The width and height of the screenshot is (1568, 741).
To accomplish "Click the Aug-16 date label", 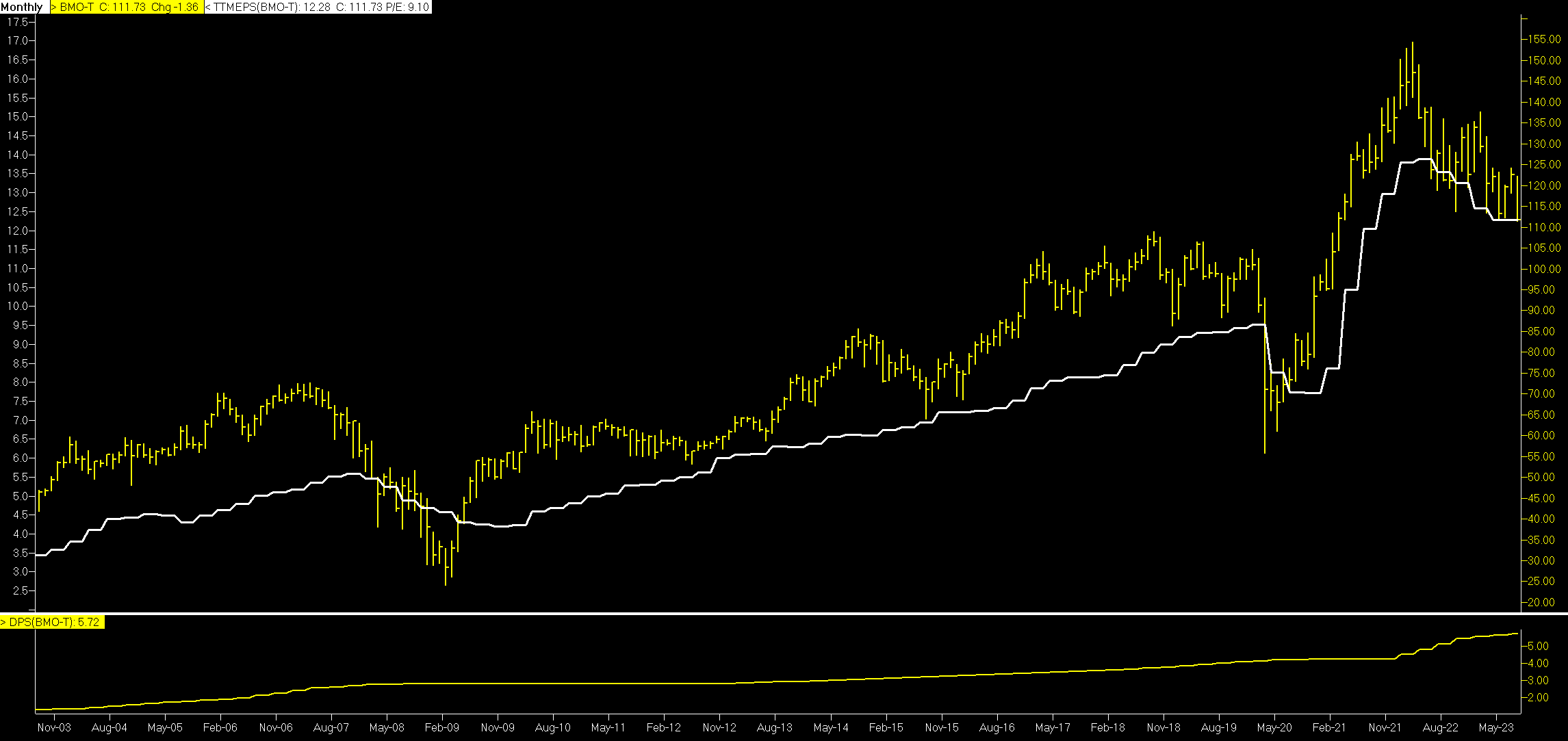I will (x=997, y=727).
